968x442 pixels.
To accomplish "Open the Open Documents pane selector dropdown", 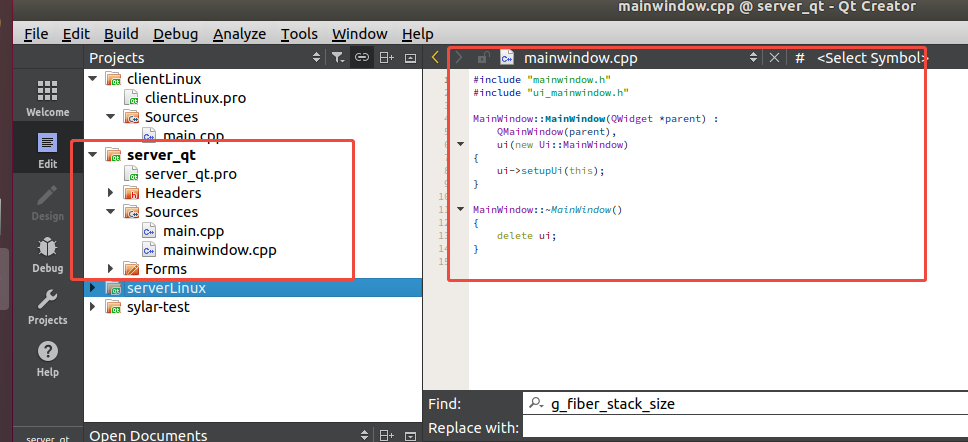I will [364, 436].
